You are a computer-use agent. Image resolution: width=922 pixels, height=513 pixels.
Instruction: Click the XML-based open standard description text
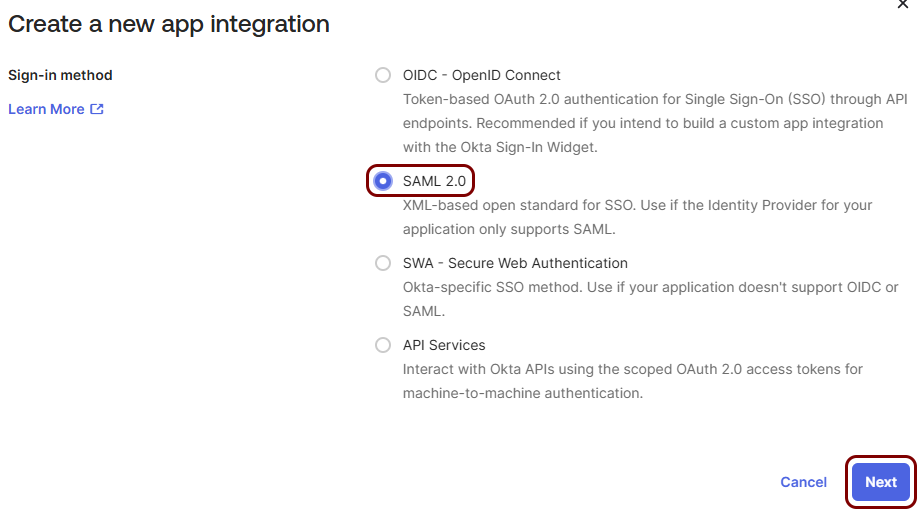coord(637,217)
